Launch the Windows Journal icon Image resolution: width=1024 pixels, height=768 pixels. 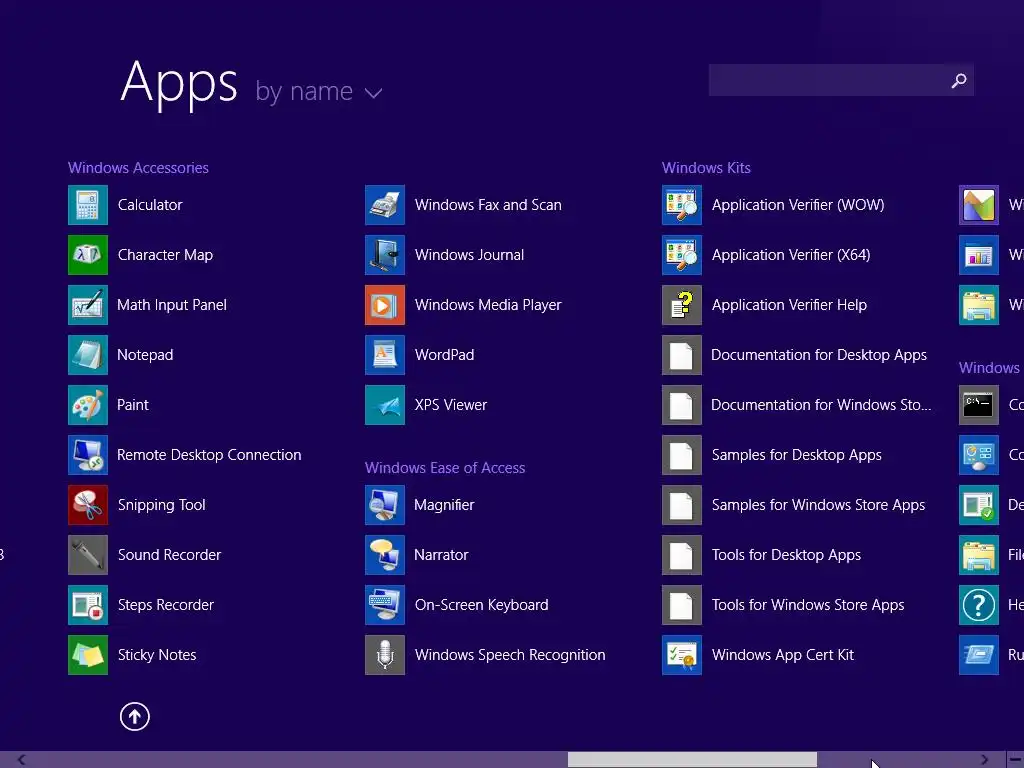[x=385, y=255]
